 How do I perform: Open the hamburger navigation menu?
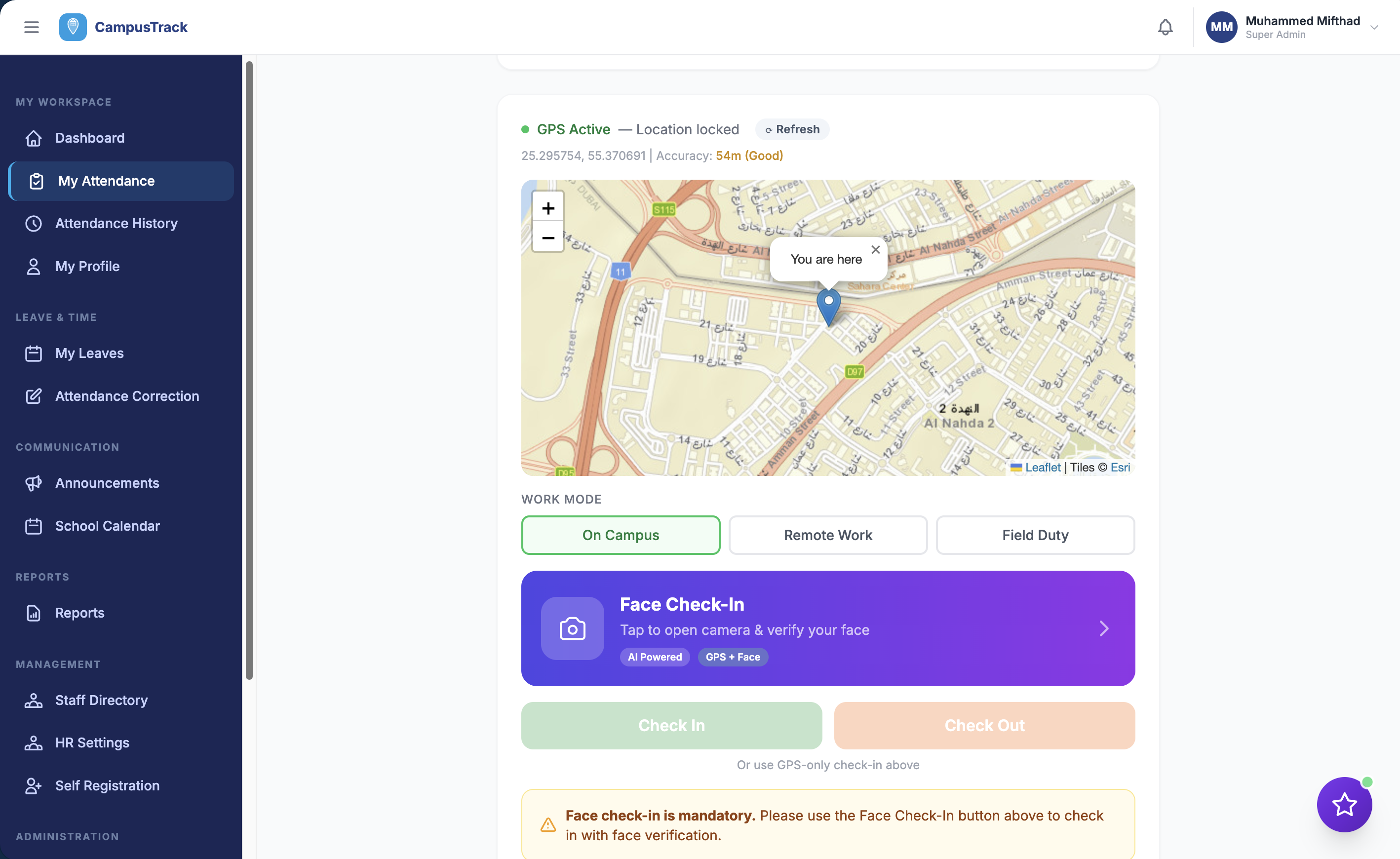[31, 27]
